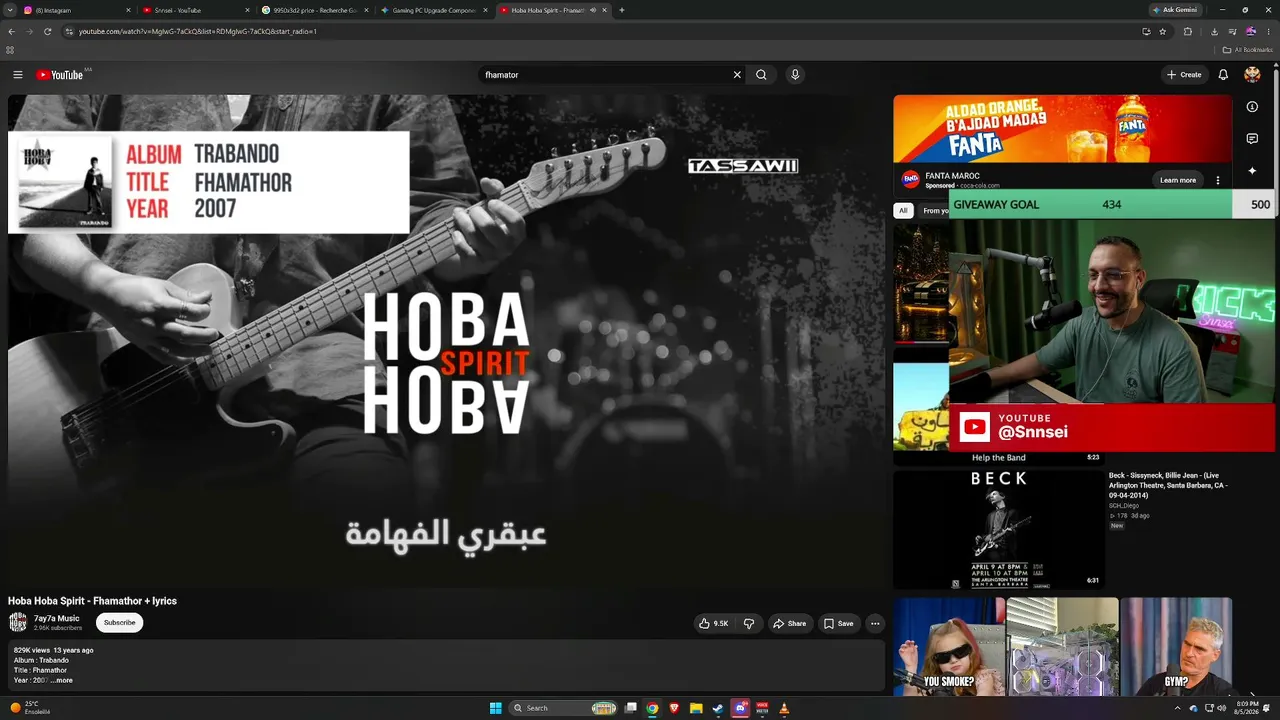Switch to the Snnsei - YouTube tab
Screen dimensions: 1280x720
click(x=195, y=10)
